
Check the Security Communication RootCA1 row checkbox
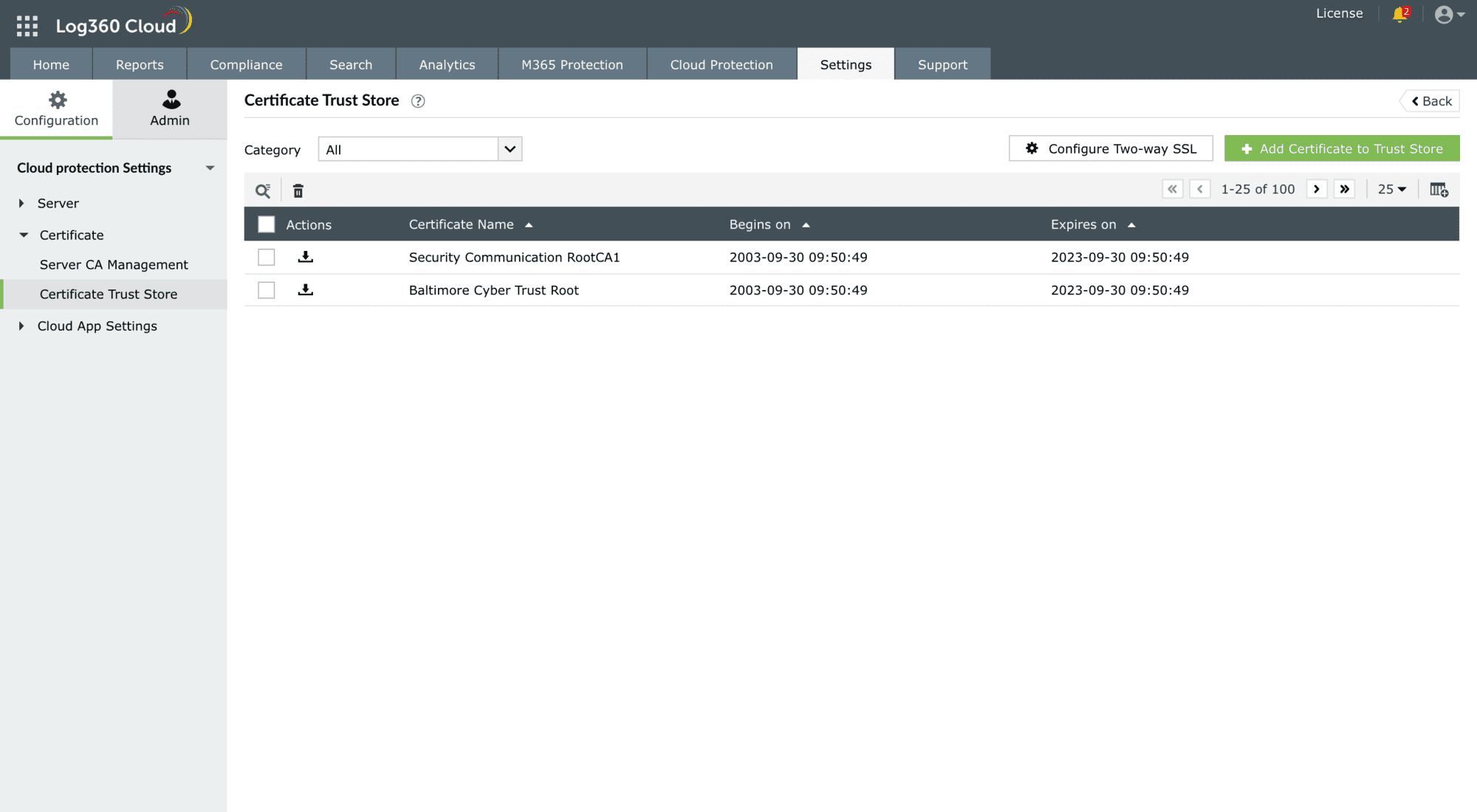(267, 258)
